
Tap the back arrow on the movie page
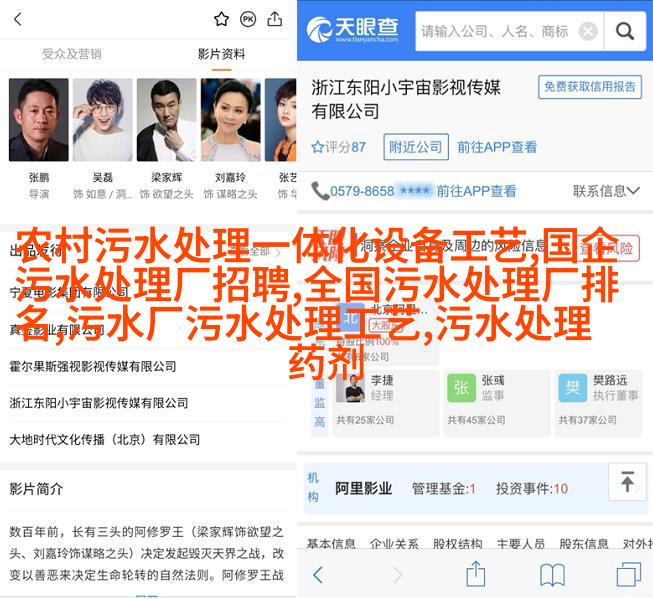coord(18,19)
